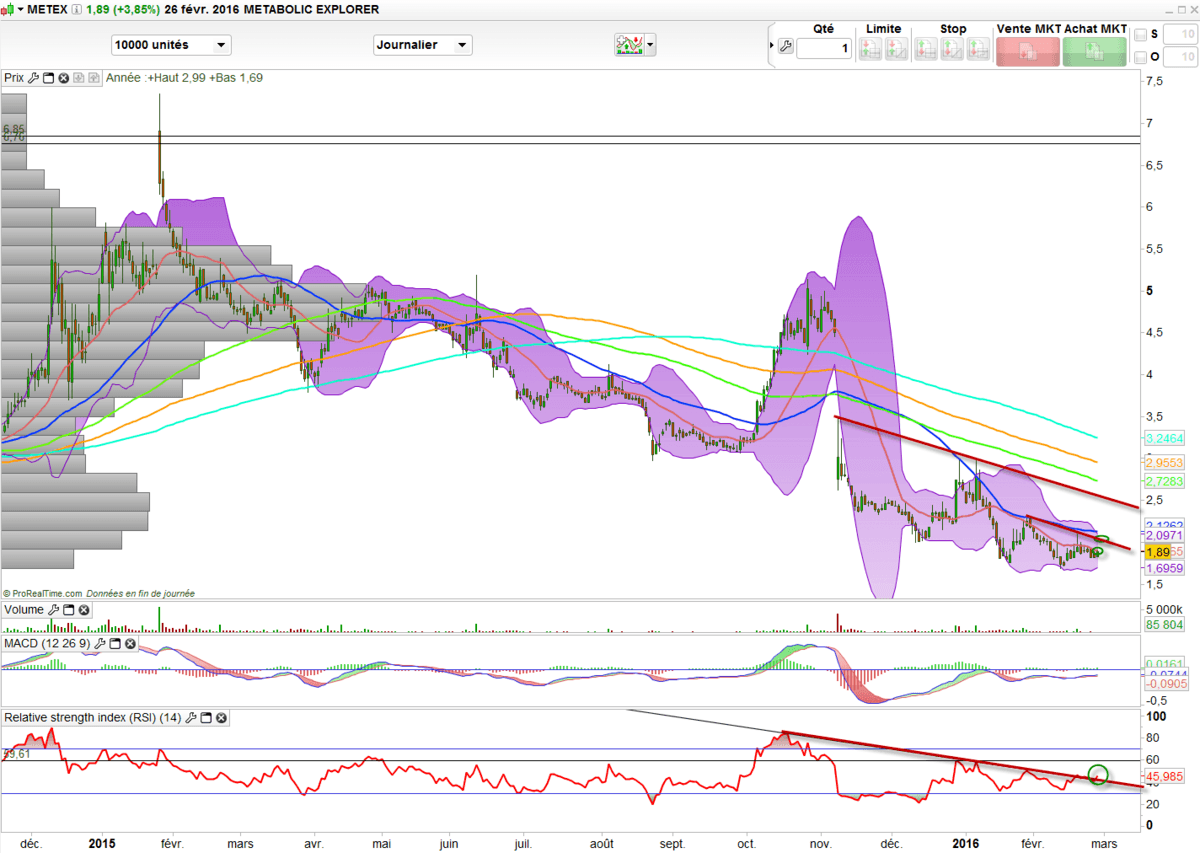Expand arrow next to indicators icon

(651, 45)
